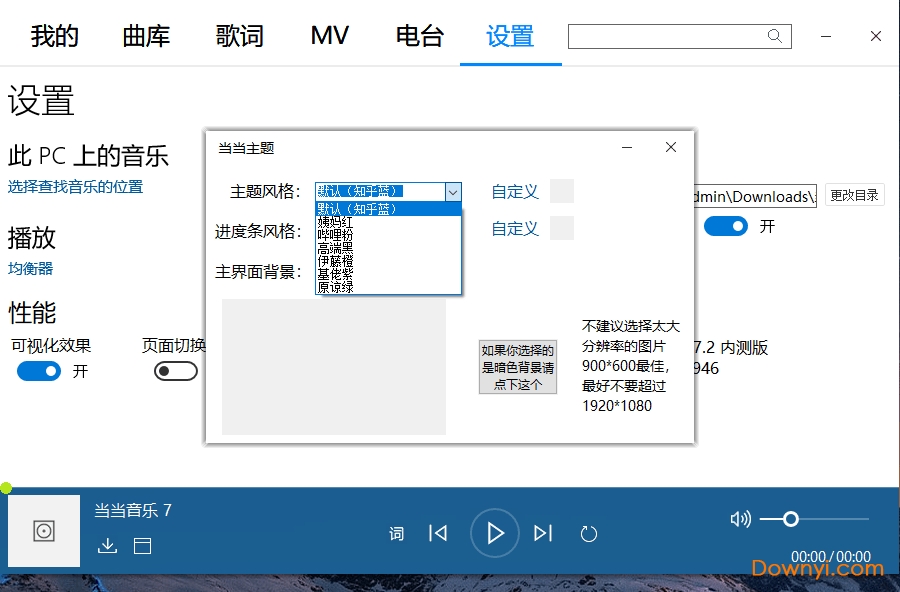900x592 pixels.
Task: Switch to the 曲库 tab
Action: [146, 36]
